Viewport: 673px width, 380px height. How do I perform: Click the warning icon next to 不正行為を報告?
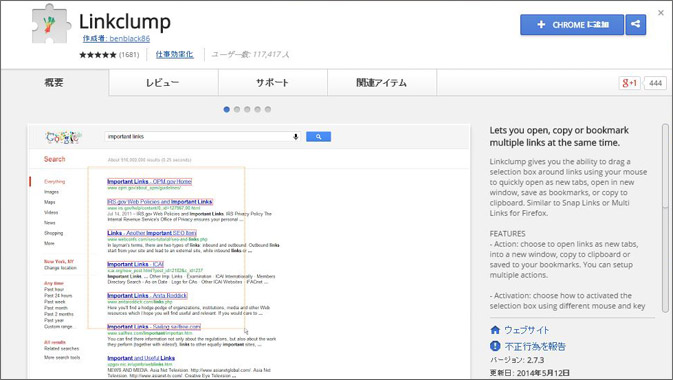tap(495, 346)
